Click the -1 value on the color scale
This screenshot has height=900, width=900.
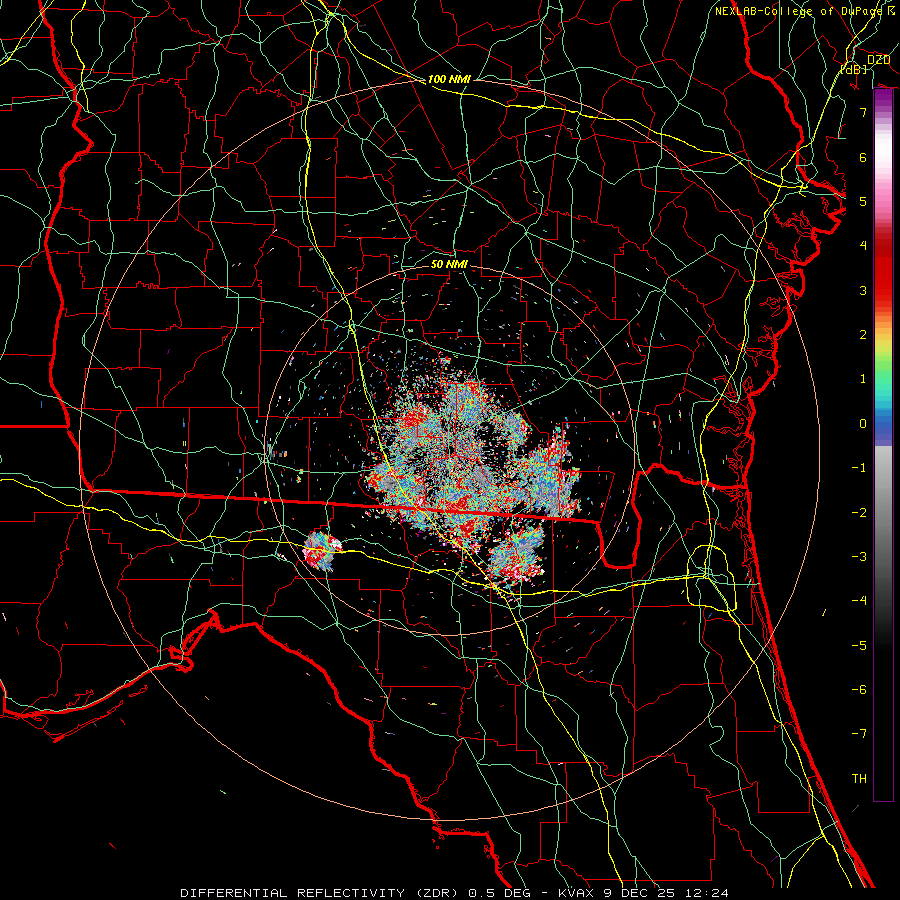[859, 468]
